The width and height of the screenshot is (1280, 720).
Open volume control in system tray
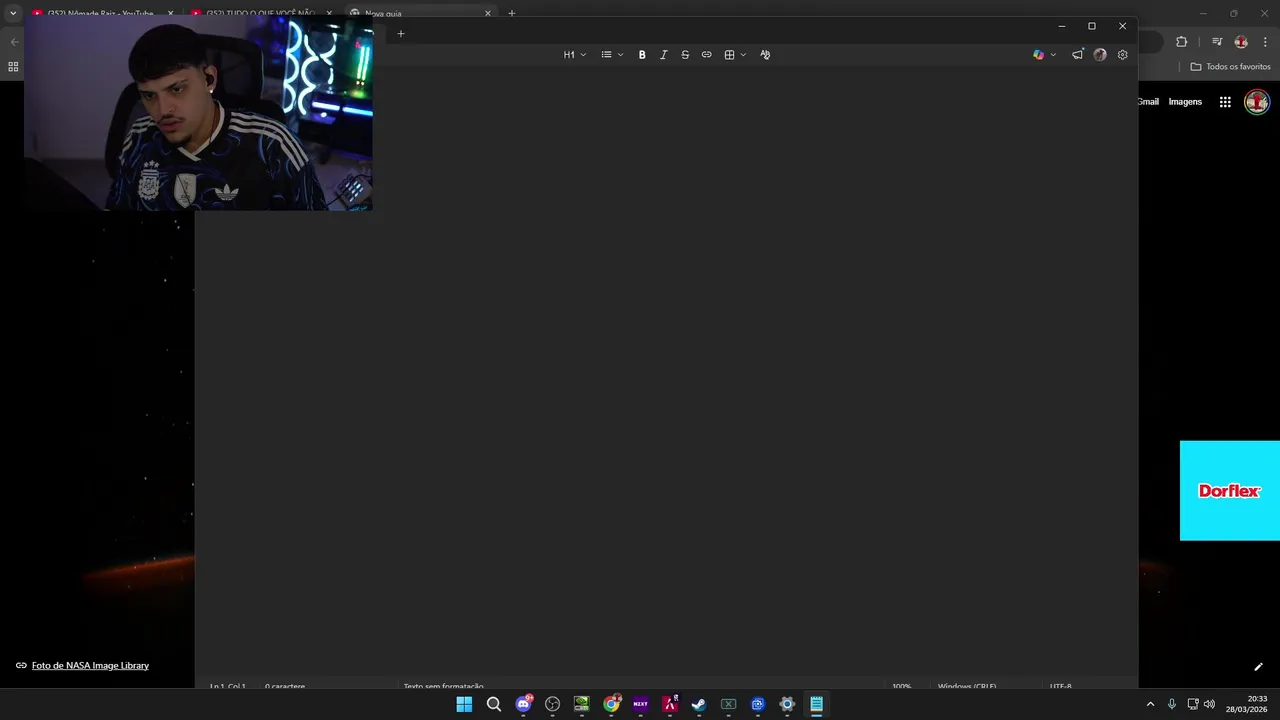1209,704
